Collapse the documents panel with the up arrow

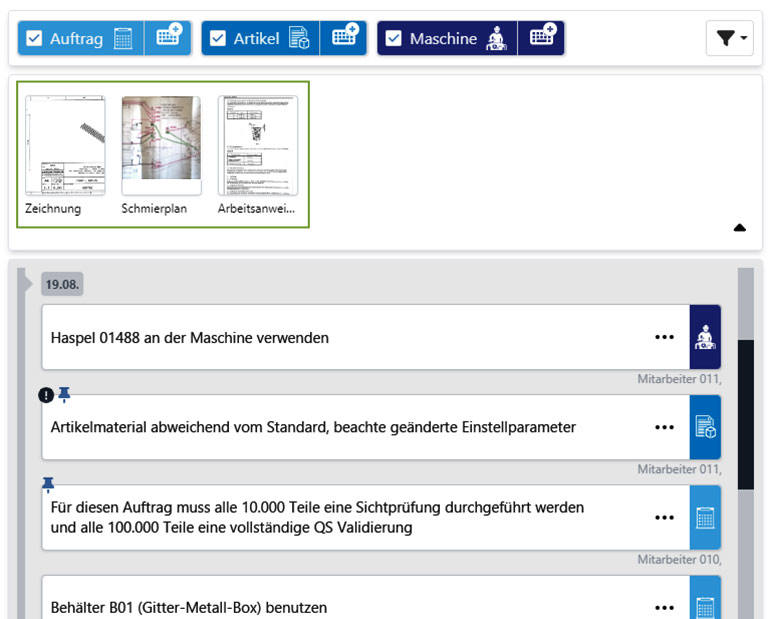coord(739,228)
